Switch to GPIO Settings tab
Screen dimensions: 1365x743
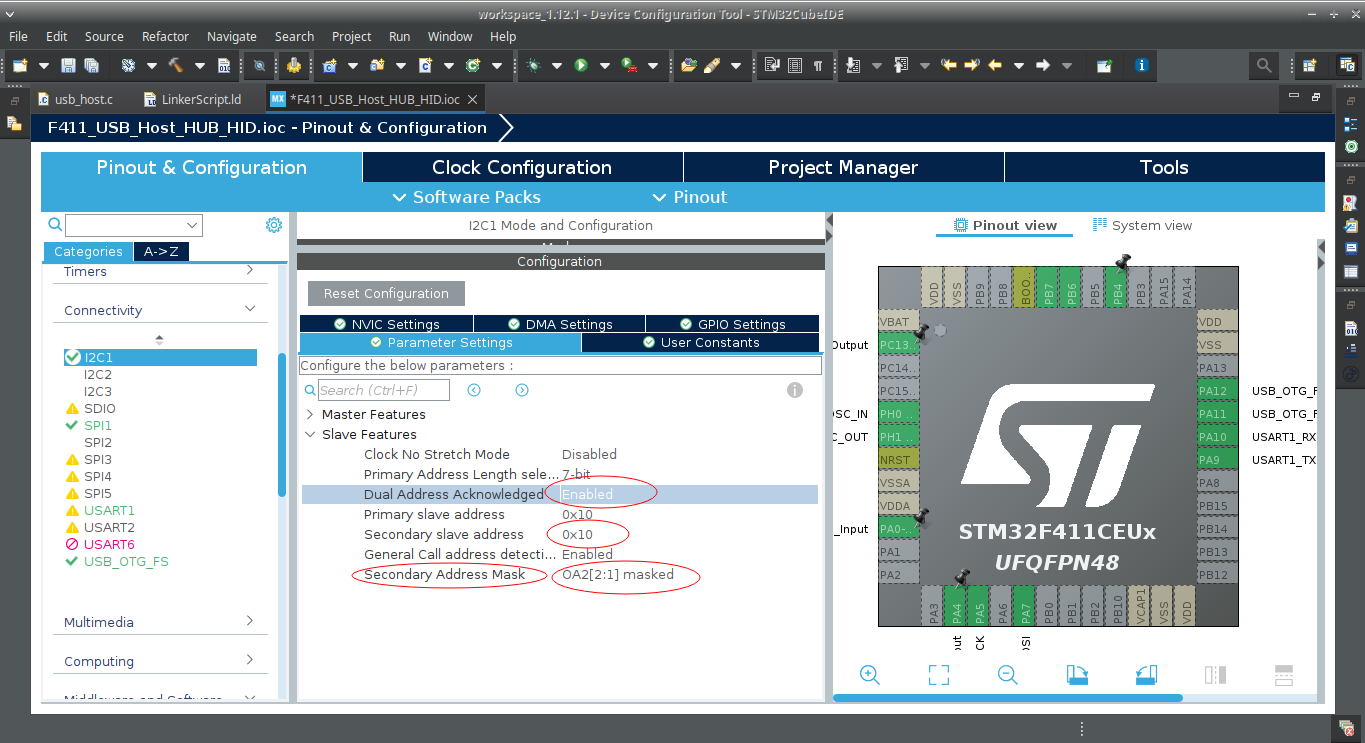point(732,324)
